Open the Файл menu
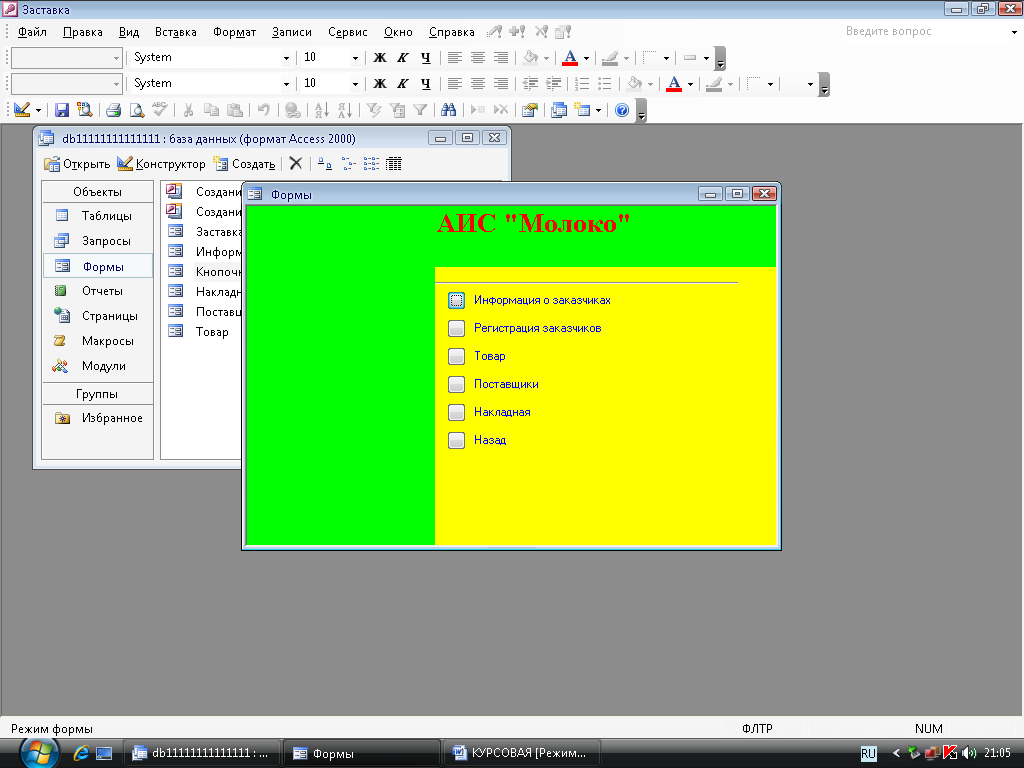The image size is (1024, 768). pyautogui.click(x=32, y=31)
